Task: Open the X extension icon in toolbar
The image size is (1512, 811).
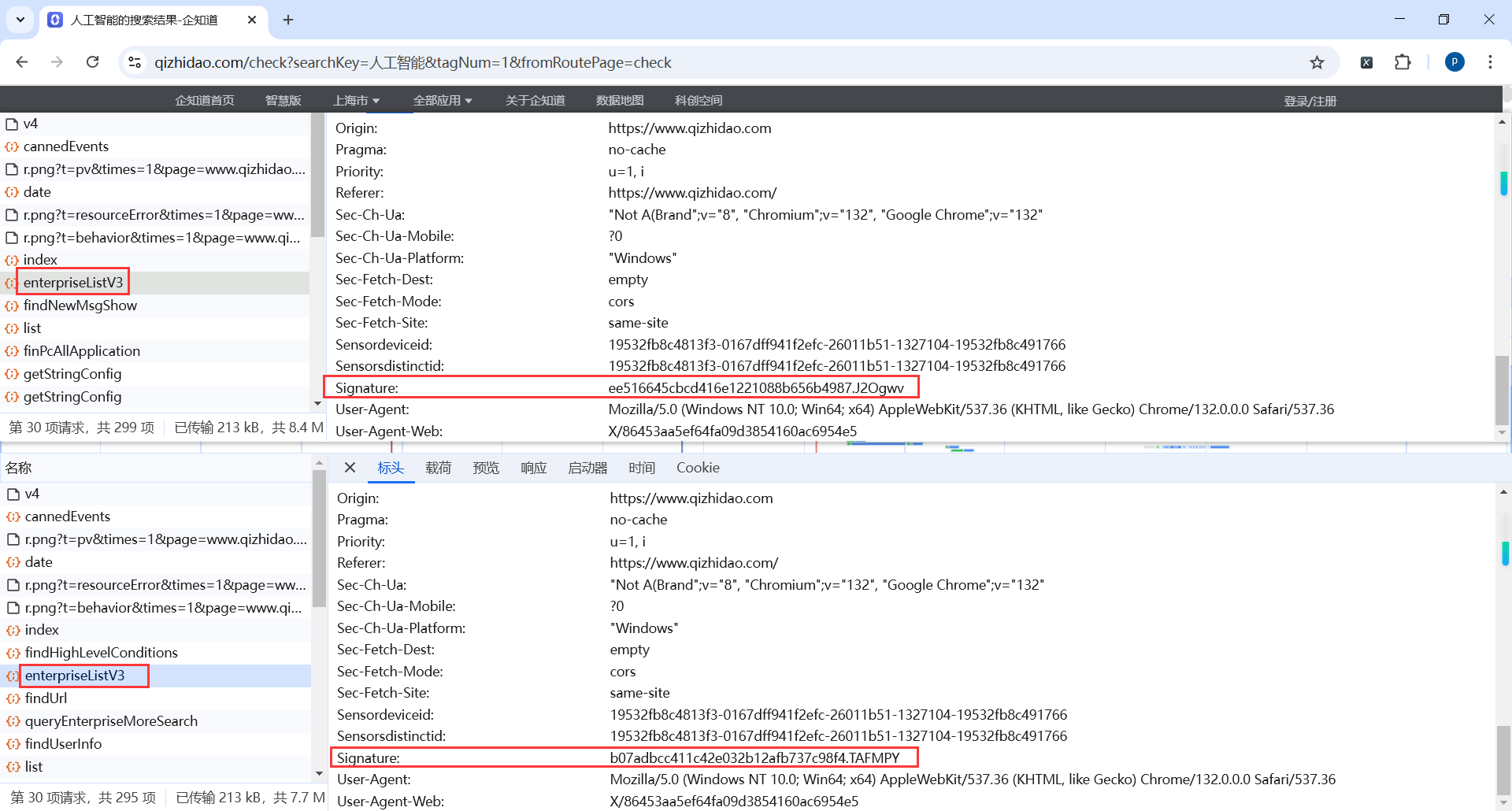Action: point(1367,62)
